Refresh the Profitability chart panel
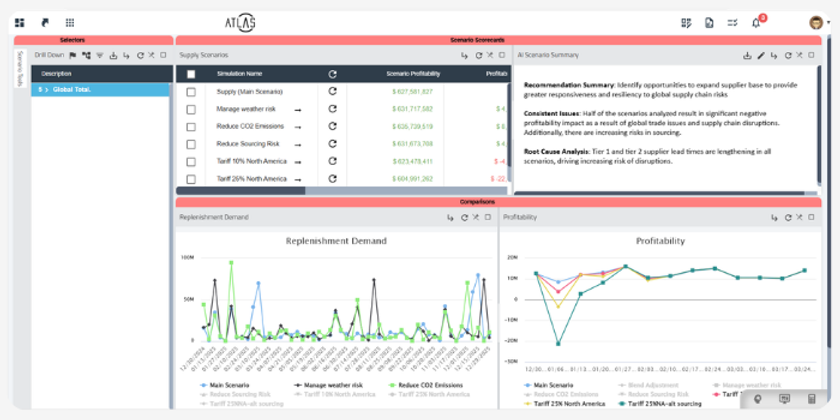This screenshot has height=420, width=840. point(786,217)
